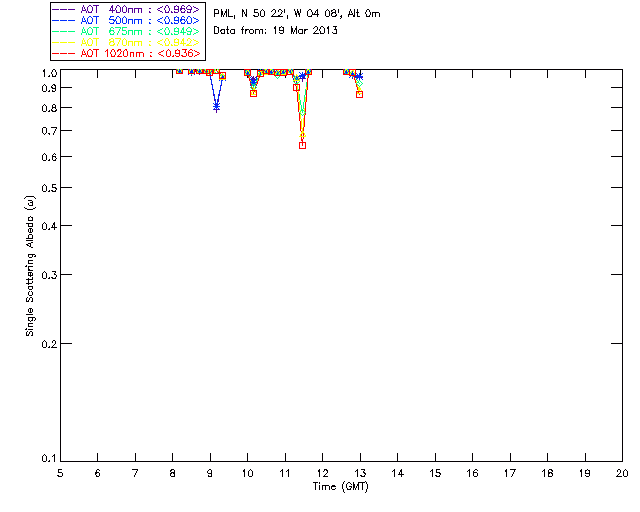The image size is (640, 512).
Task: Click the x-axis tick label 10
Action: tap(247, 473)
